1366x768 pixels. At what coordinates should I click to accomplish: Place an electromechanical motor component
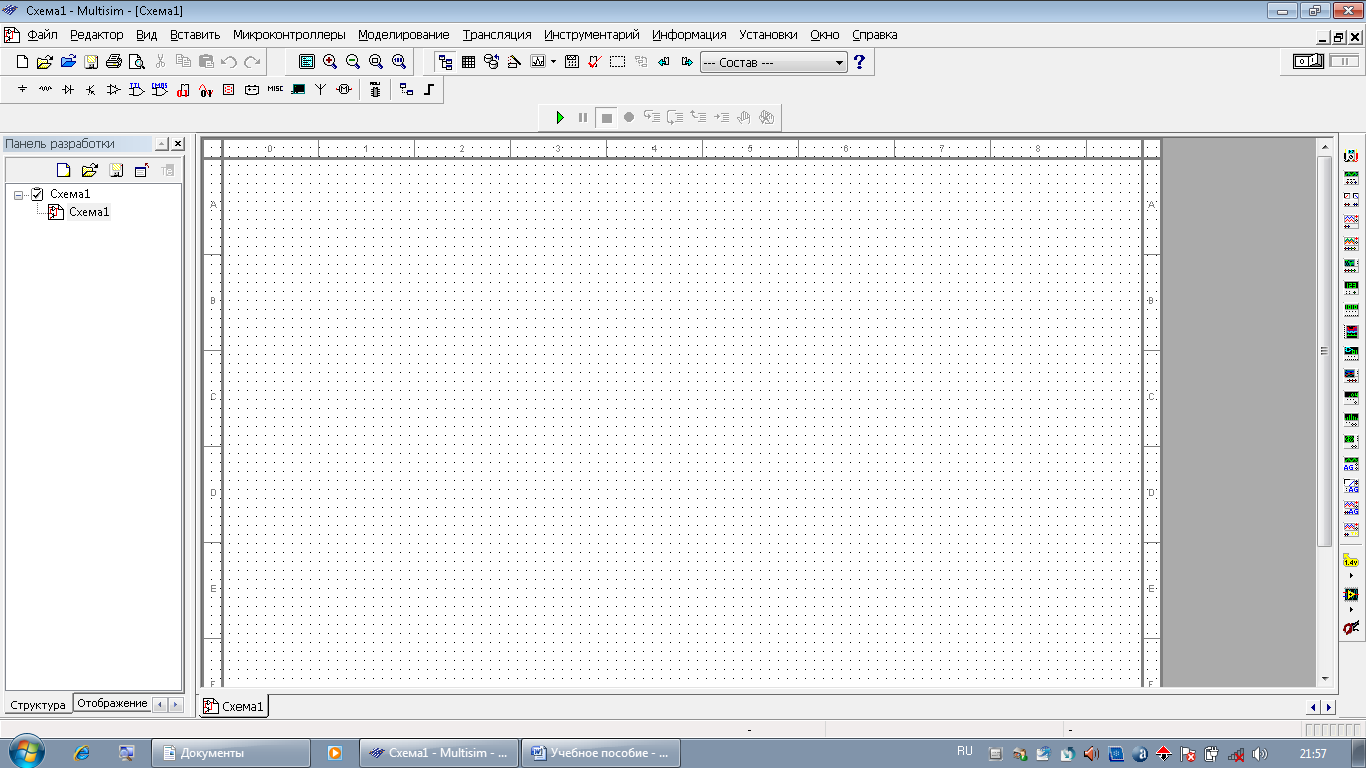coord(344,89)
